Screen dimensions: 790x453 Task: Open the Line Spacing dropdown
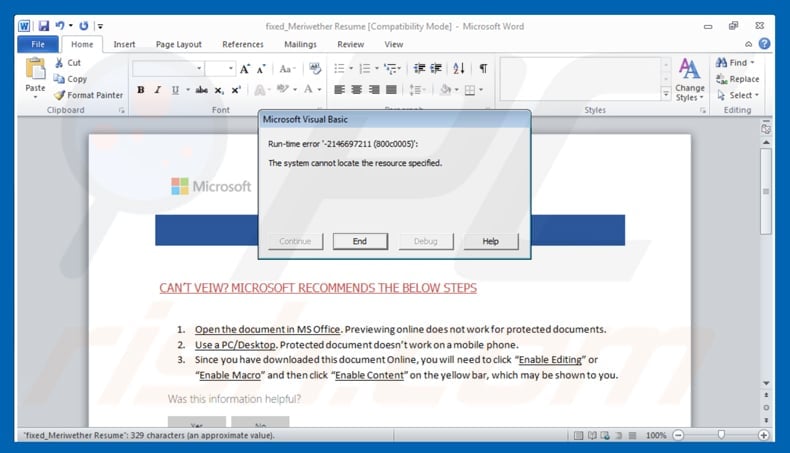(418, 90)
